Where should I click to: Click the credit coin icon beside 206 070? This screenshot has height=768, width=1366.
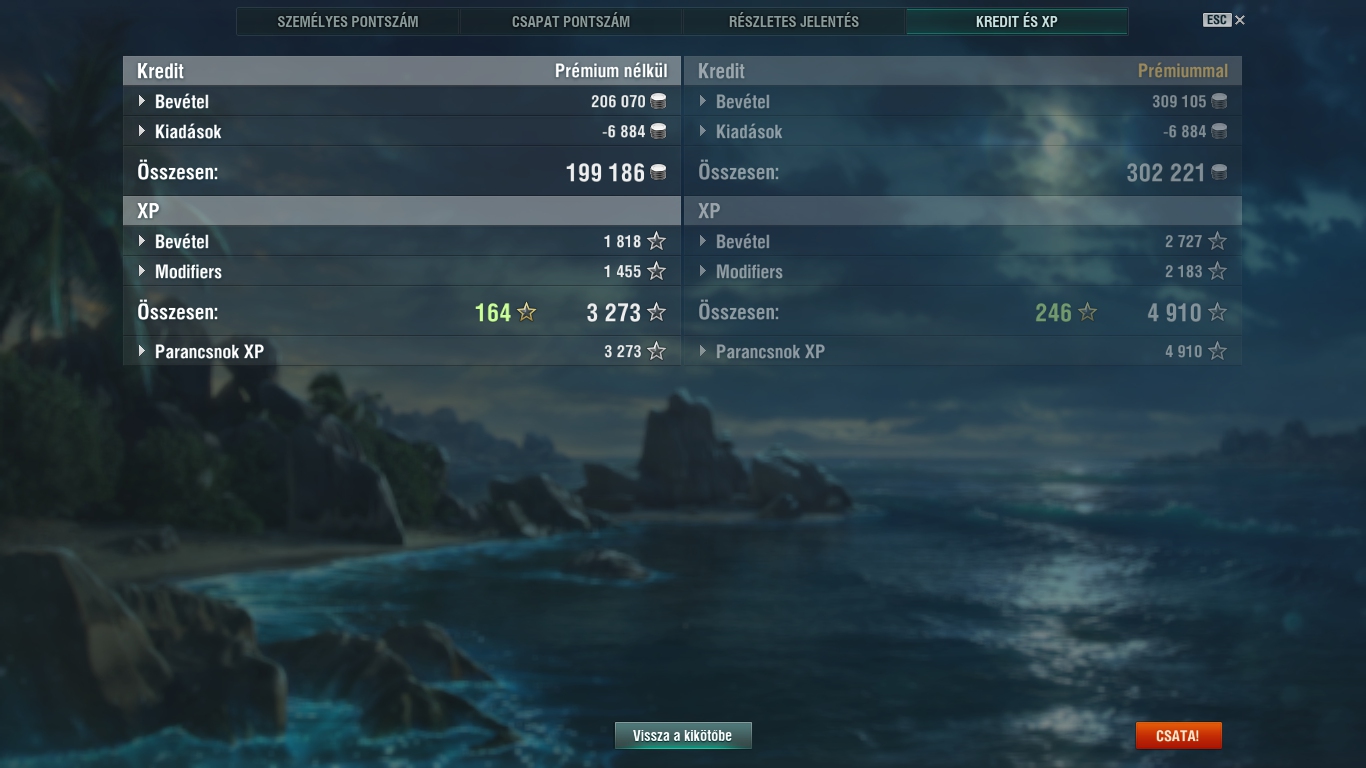point(658,101)
